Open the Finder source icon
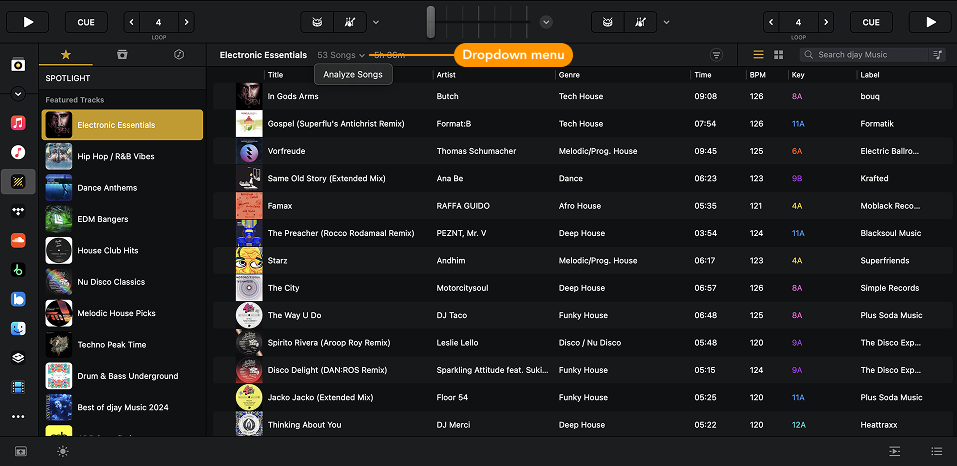This screenshot has width=957, height=466. tap(18, 329)
